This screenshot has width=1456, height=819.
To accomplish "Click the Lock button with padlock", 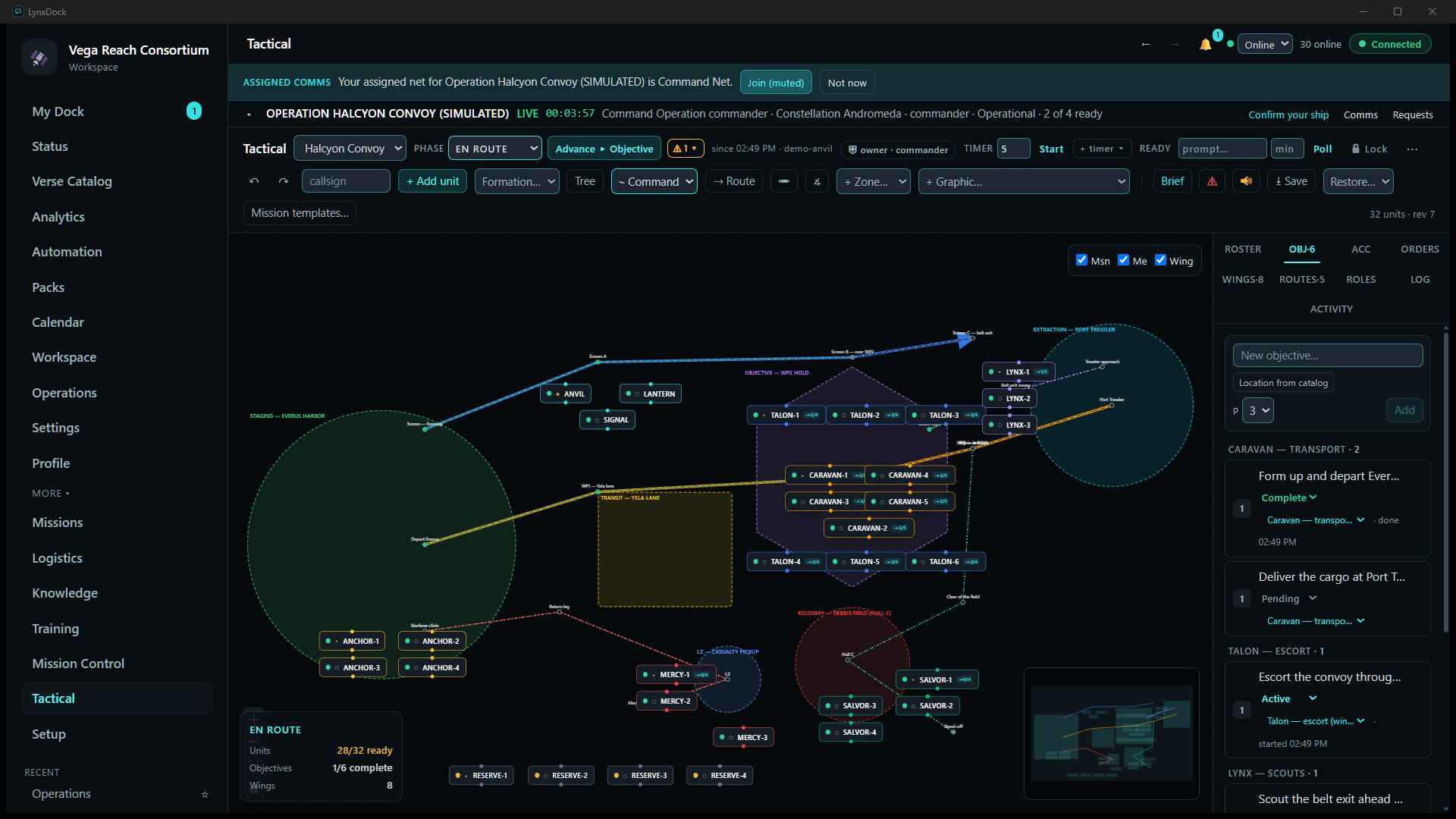I will (x=1370, y=149).
